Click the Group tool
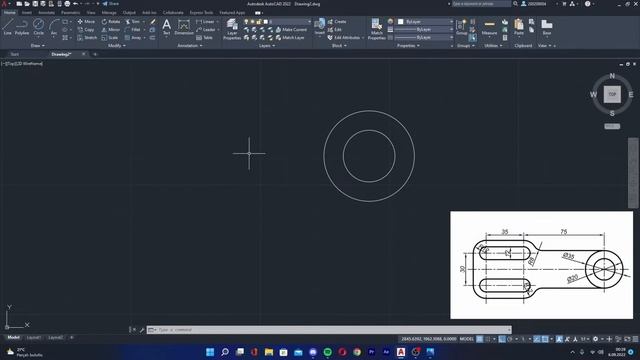640x360 pixels. coord(461,27)
